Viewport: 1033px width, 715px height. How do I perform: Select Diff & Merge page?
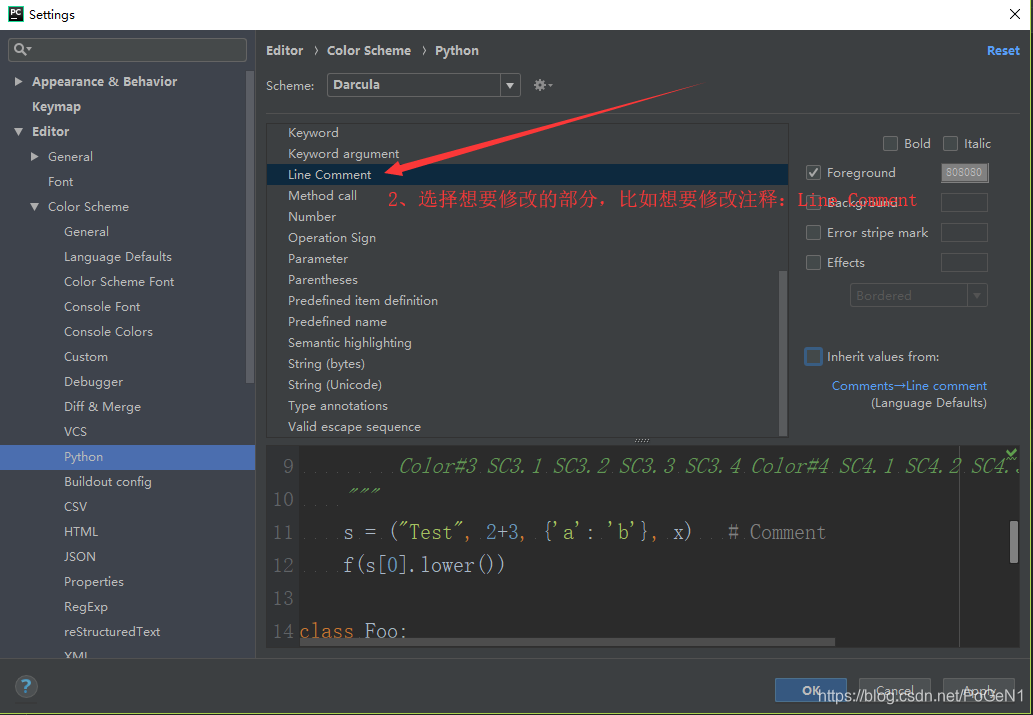102,407
